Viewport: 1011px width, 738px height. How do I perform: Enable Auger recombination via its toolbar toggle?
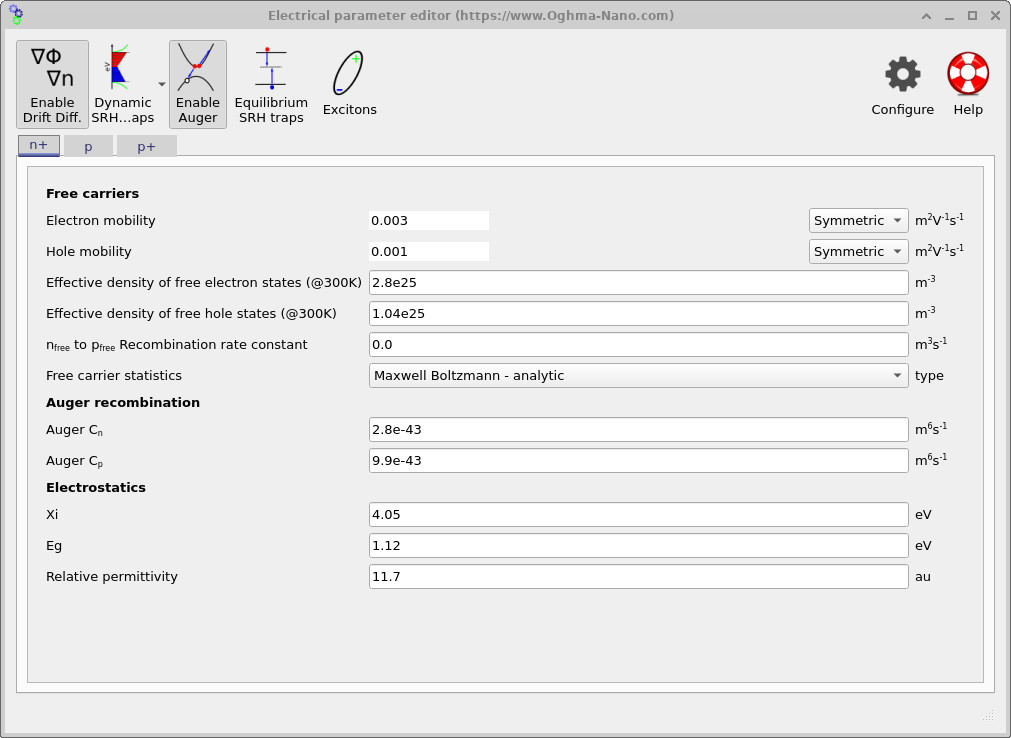pyautogui.click(x=197, y=84)
